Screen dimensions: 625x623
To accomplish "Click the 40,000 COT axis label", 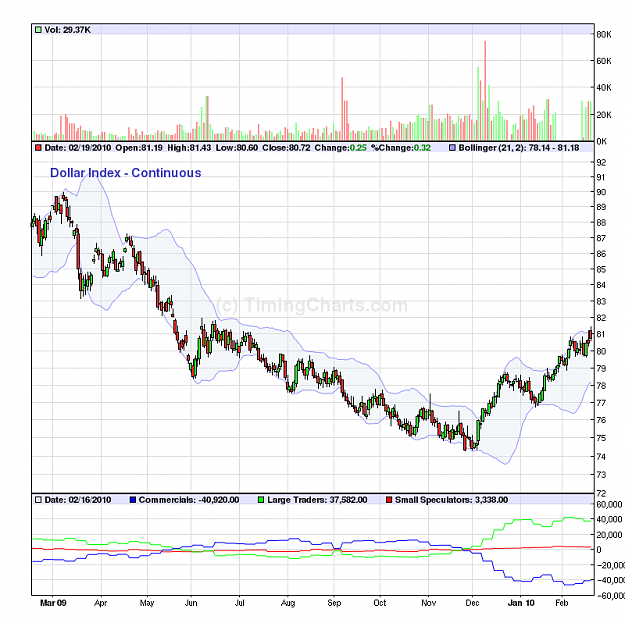I will pyautogui.click(x=609, y=519).
